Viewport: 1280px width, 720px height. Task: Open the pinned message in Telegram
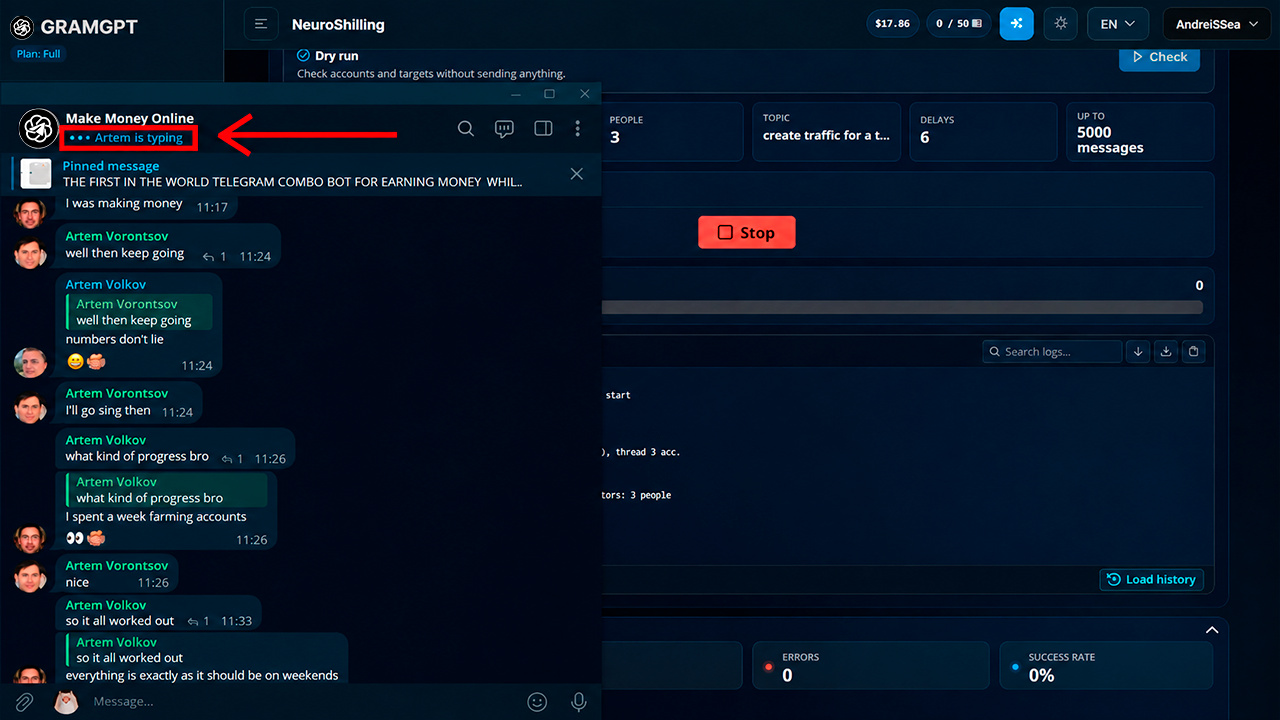click(x=292, y=174)
